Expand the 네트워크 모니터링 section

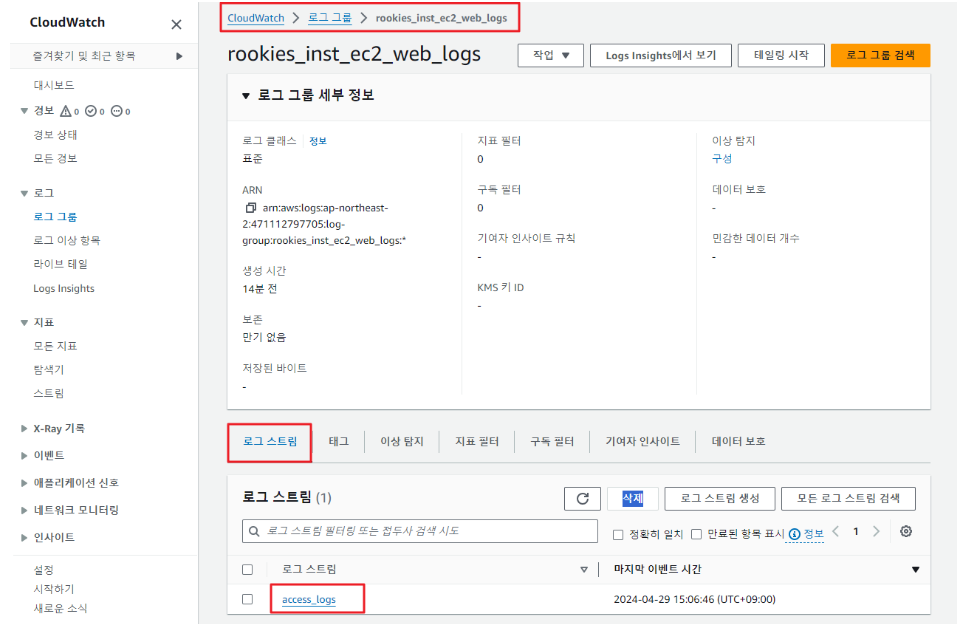click(24, 511)
